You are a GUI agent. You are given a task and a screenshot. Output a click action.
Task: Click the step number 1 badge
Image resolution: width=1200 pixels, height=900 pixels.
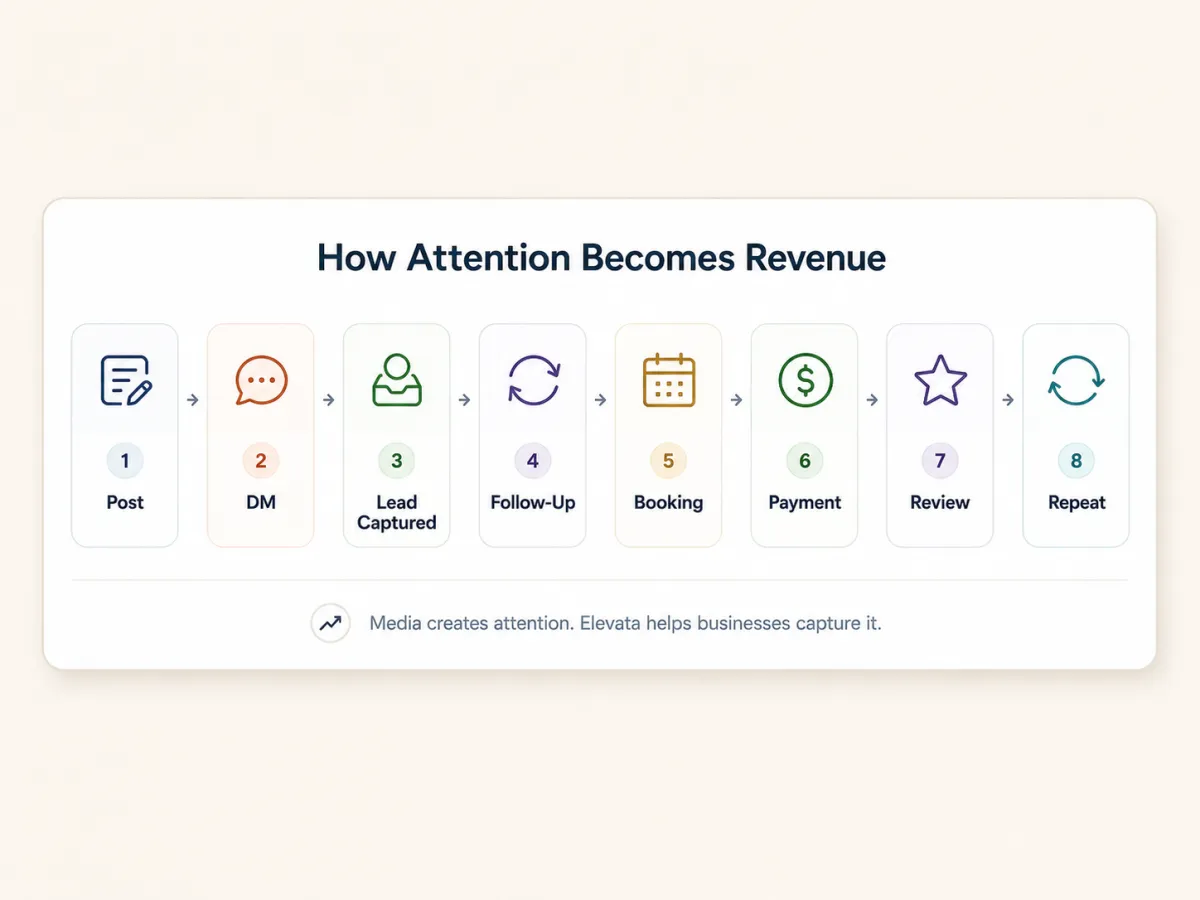[125, 461]
